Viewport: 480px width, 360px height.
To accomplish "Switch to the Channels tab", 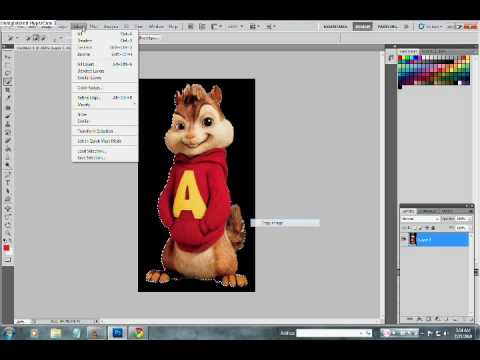I will [428, 211].
